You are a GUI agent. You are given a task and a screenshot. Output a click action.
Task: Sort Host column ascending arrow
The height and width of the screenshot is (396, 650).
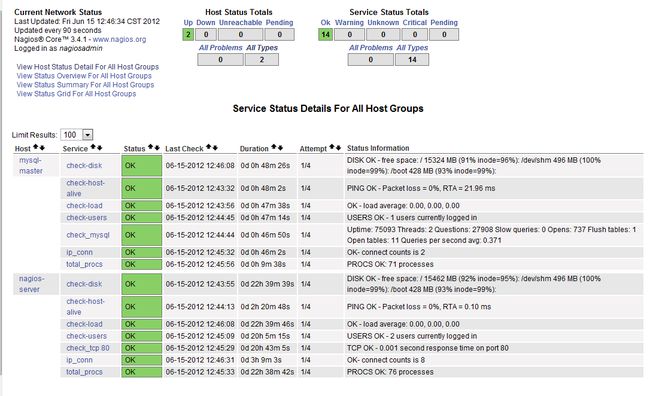tap(36, 147)
